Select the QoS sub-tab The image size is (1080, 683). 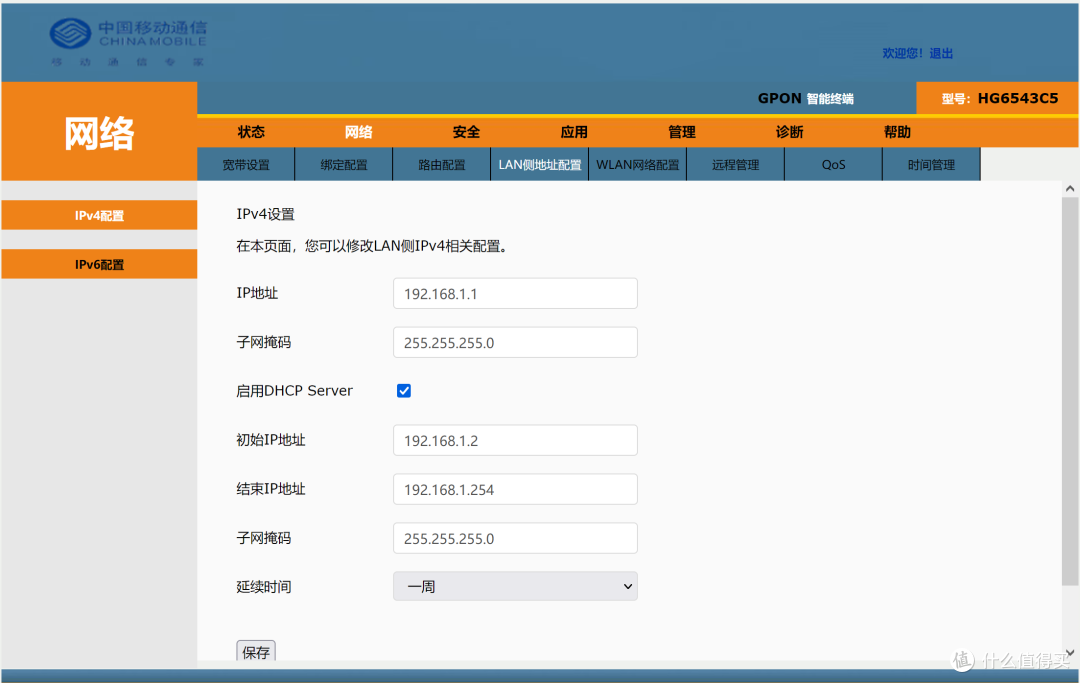point(833,163)
